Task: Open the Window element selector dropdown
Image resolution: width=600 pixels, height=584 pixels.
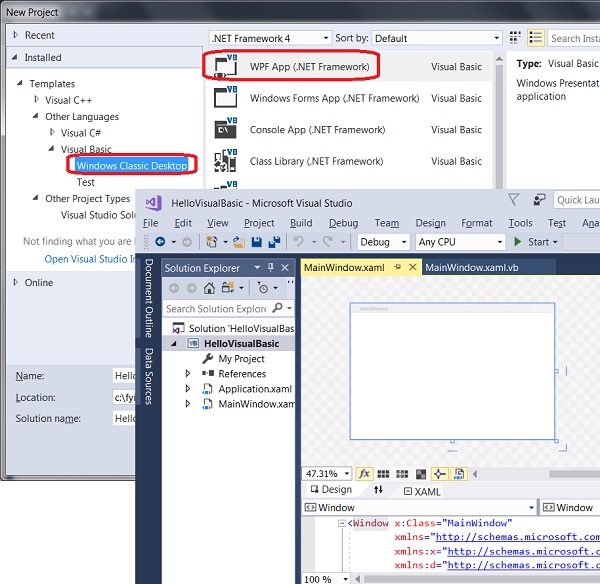Action: click(x=531, y=508)
